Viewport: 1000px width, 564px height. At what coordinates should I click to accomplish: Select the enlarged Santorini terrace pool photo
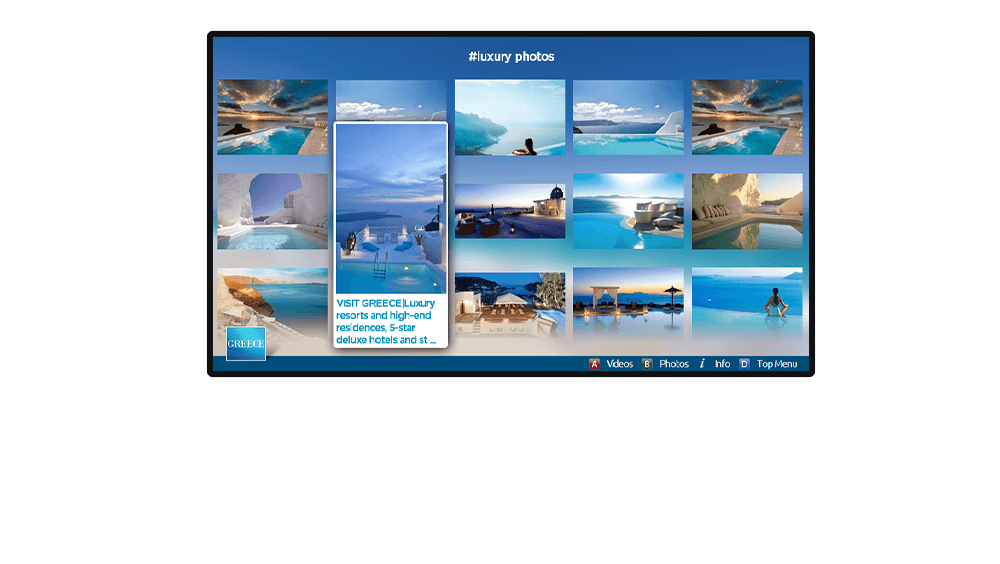click(391, 209)
